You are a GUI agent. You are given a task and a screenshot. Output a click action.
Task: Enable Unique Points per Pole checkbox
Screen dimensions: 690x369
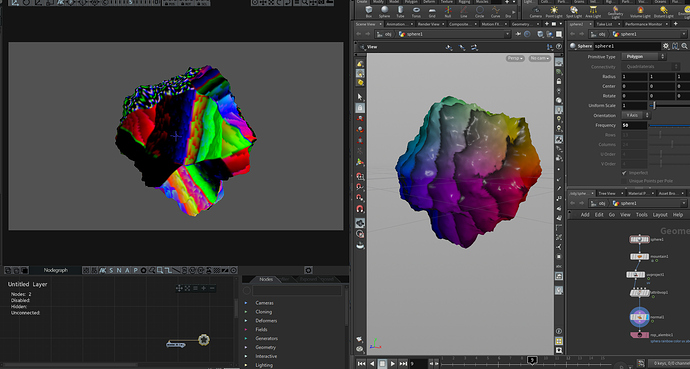(x=624, y=181)
